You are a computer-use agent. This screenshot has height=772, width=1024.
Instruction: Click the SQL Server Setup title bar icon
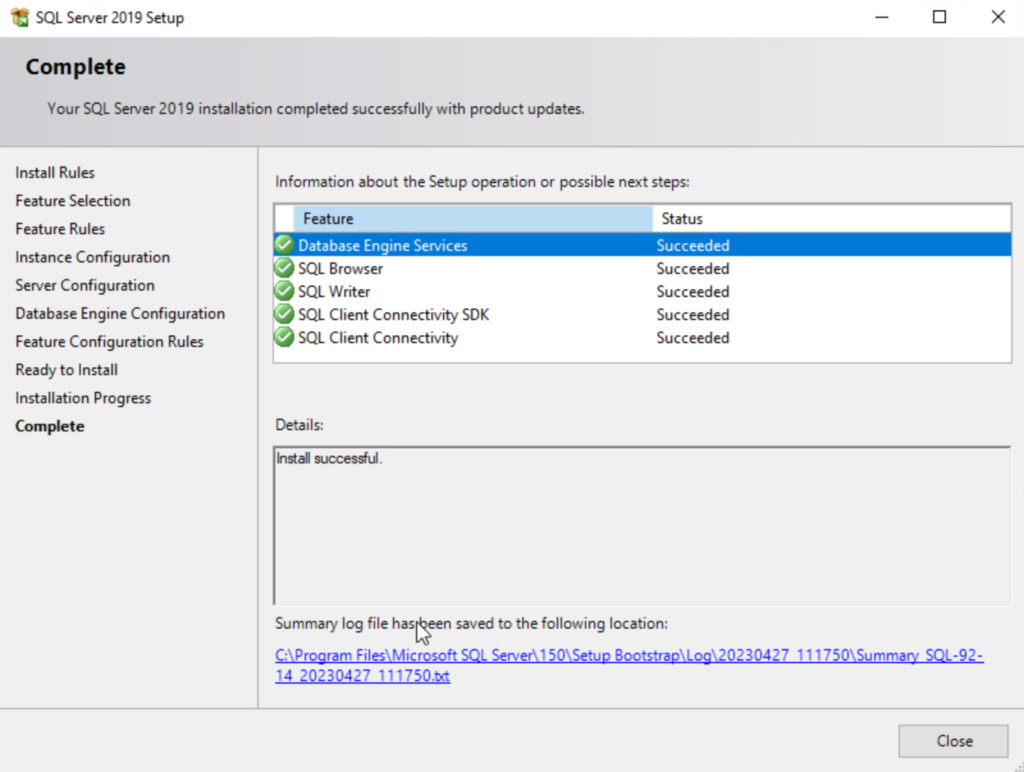pos(19,17)
